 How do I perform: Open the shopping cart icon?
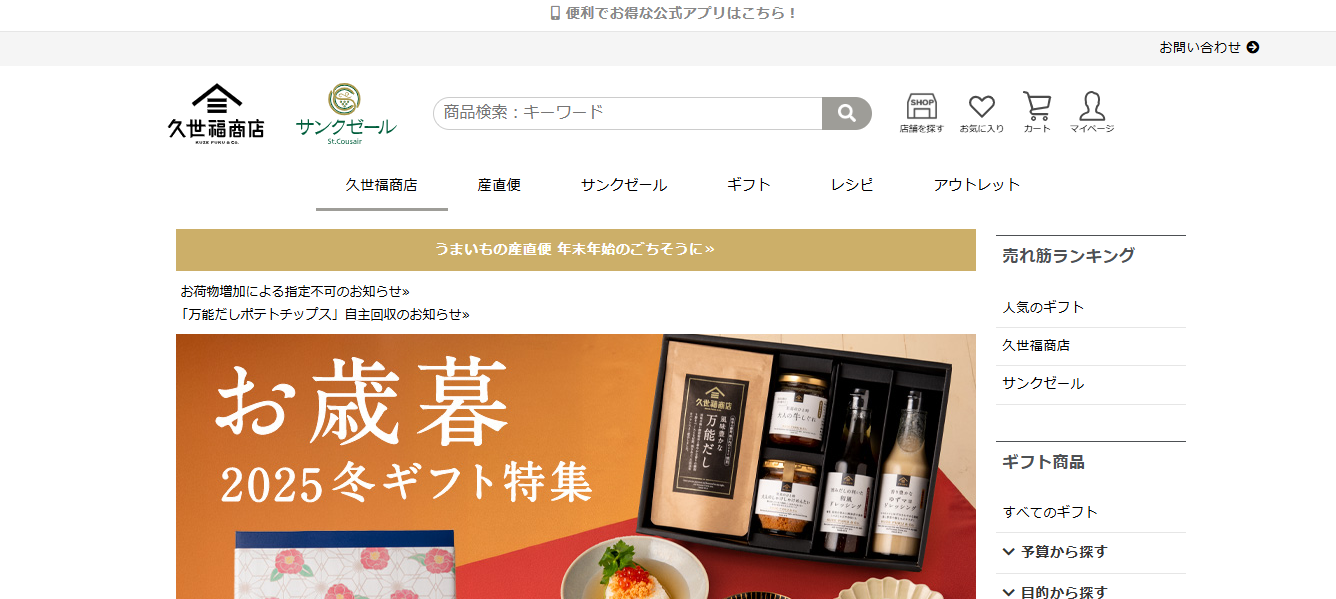[1037, 113]
